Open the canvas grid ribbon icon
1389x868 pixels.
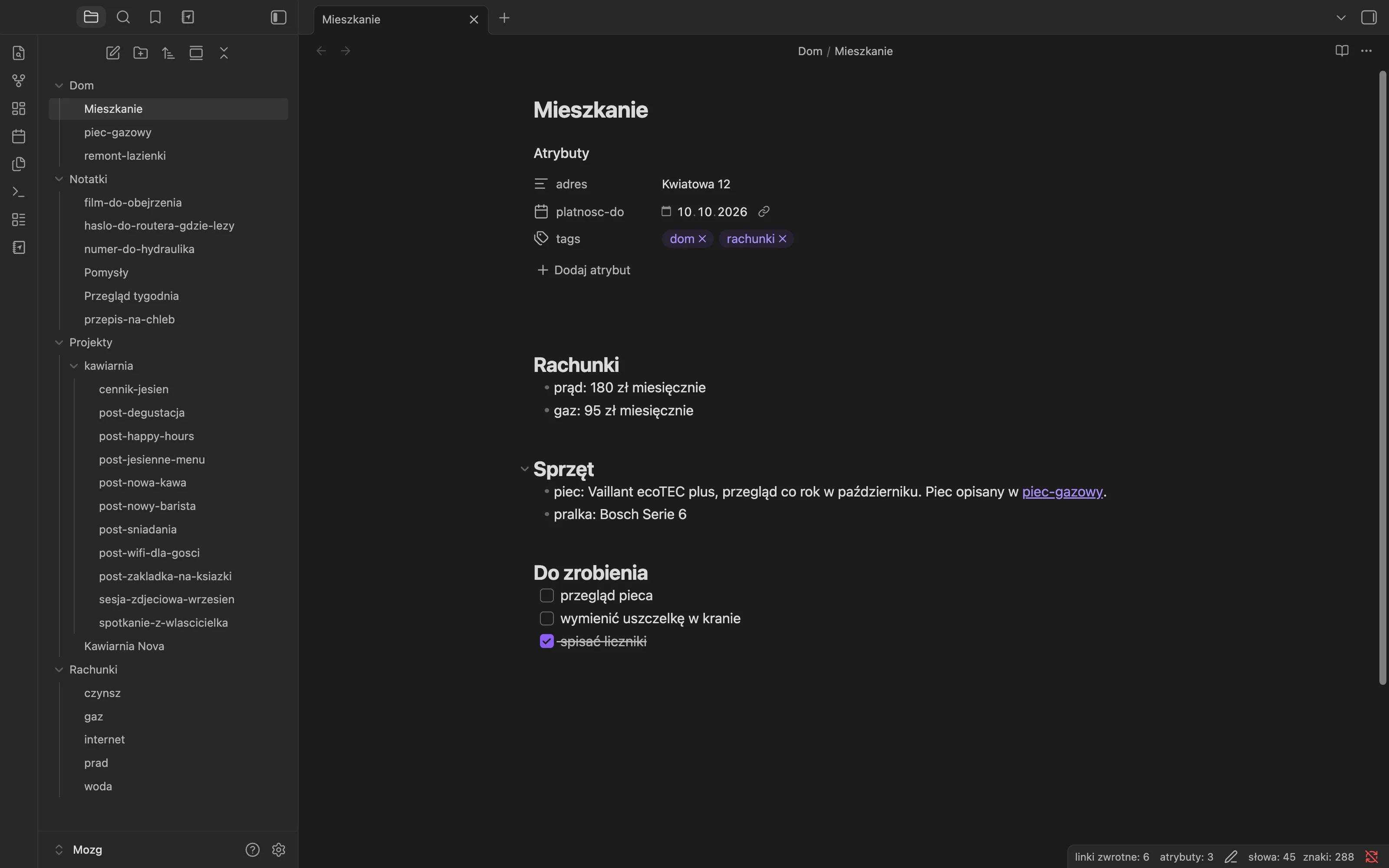click(x=19, y=108)
